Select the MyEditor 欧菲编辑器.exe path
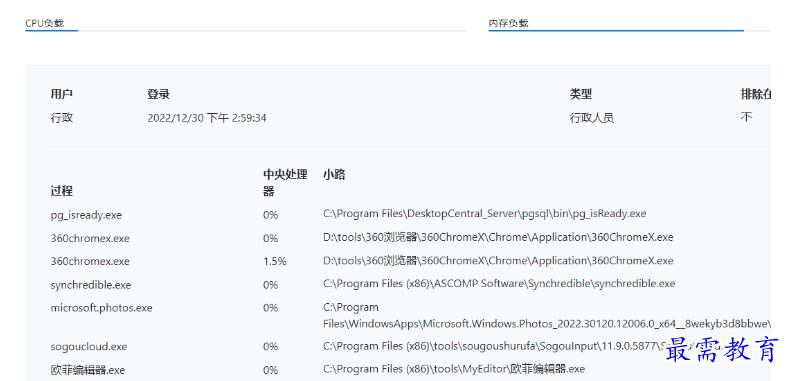 point(454,369)
